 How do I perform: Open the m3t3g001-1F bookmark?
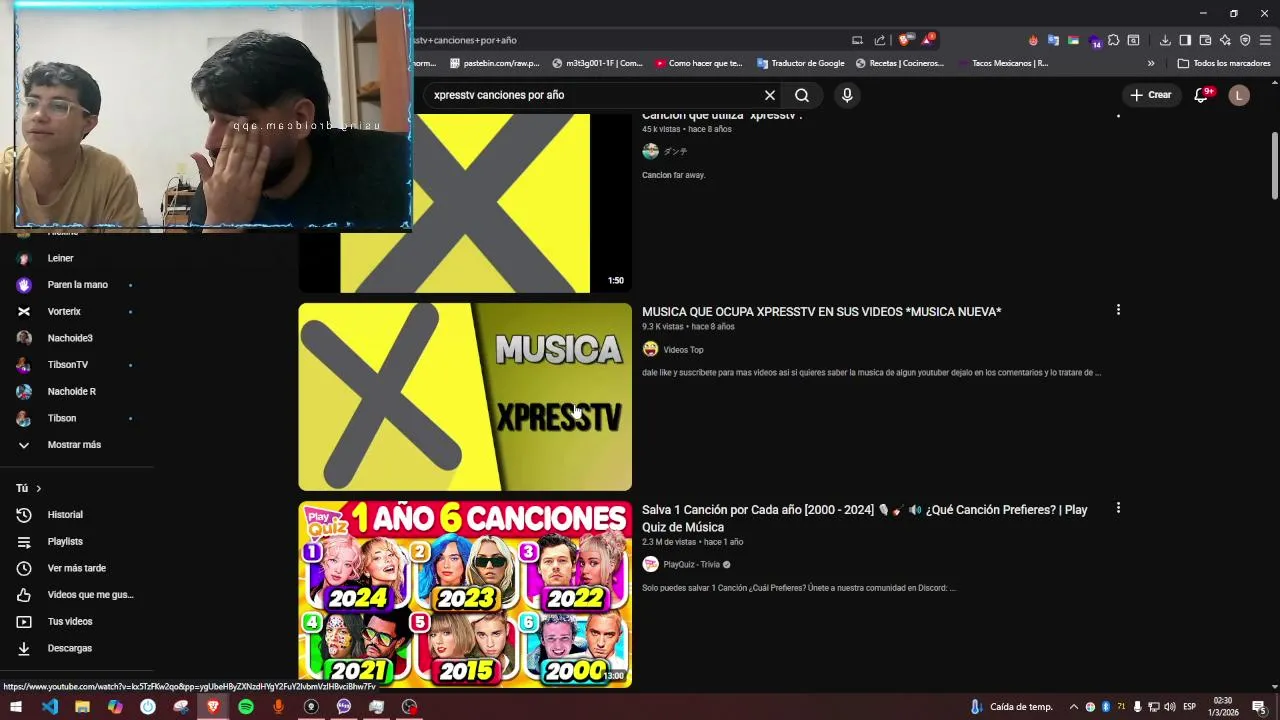pos(596,63)
